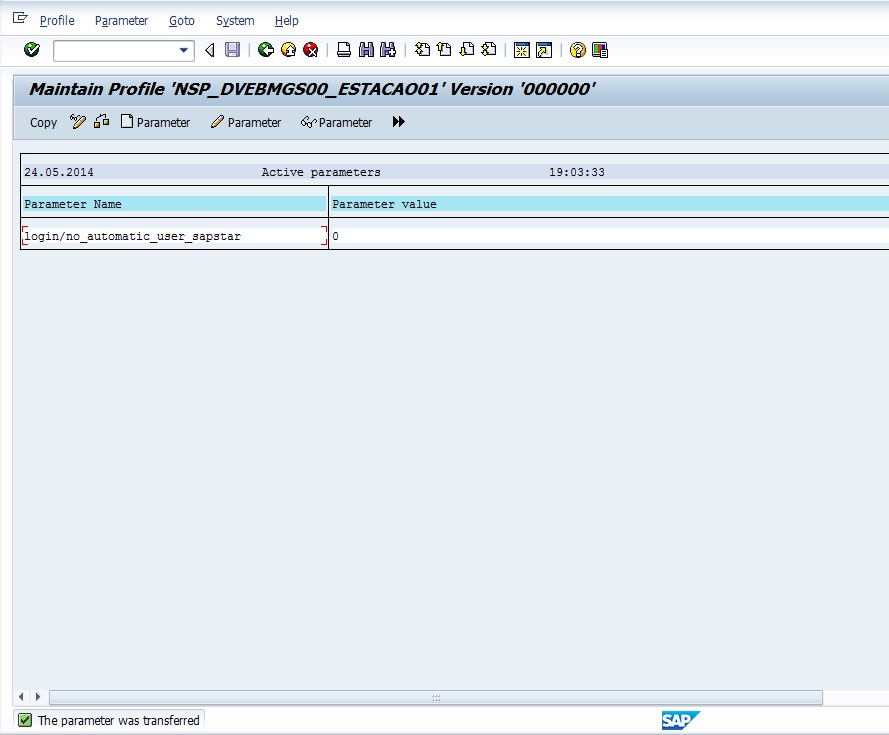Collapse command field with the left triangle
889x735 pixels.
(x=209, y=50)
